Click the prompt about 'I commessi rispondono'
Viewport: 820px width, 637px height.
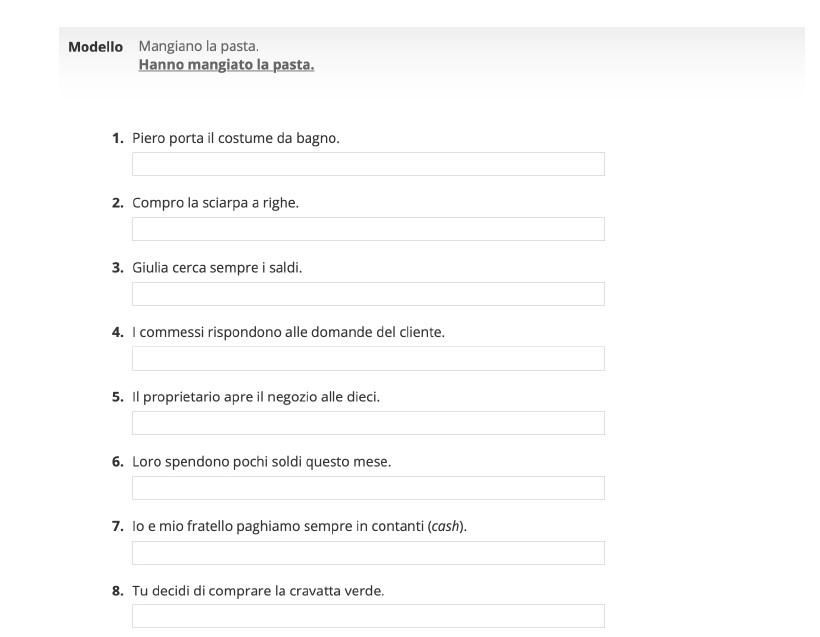pos(288,332)
